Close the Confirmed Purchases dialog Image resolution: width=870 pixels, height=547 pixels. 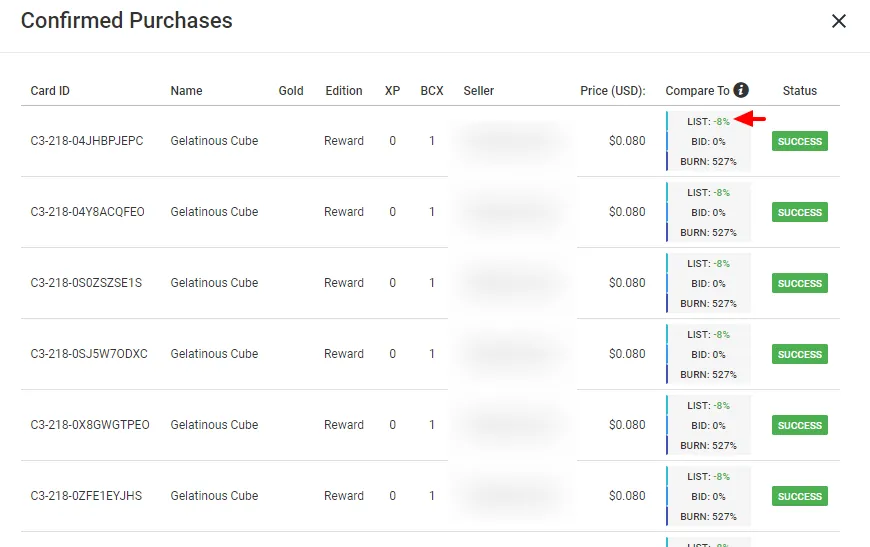[838, 21]
